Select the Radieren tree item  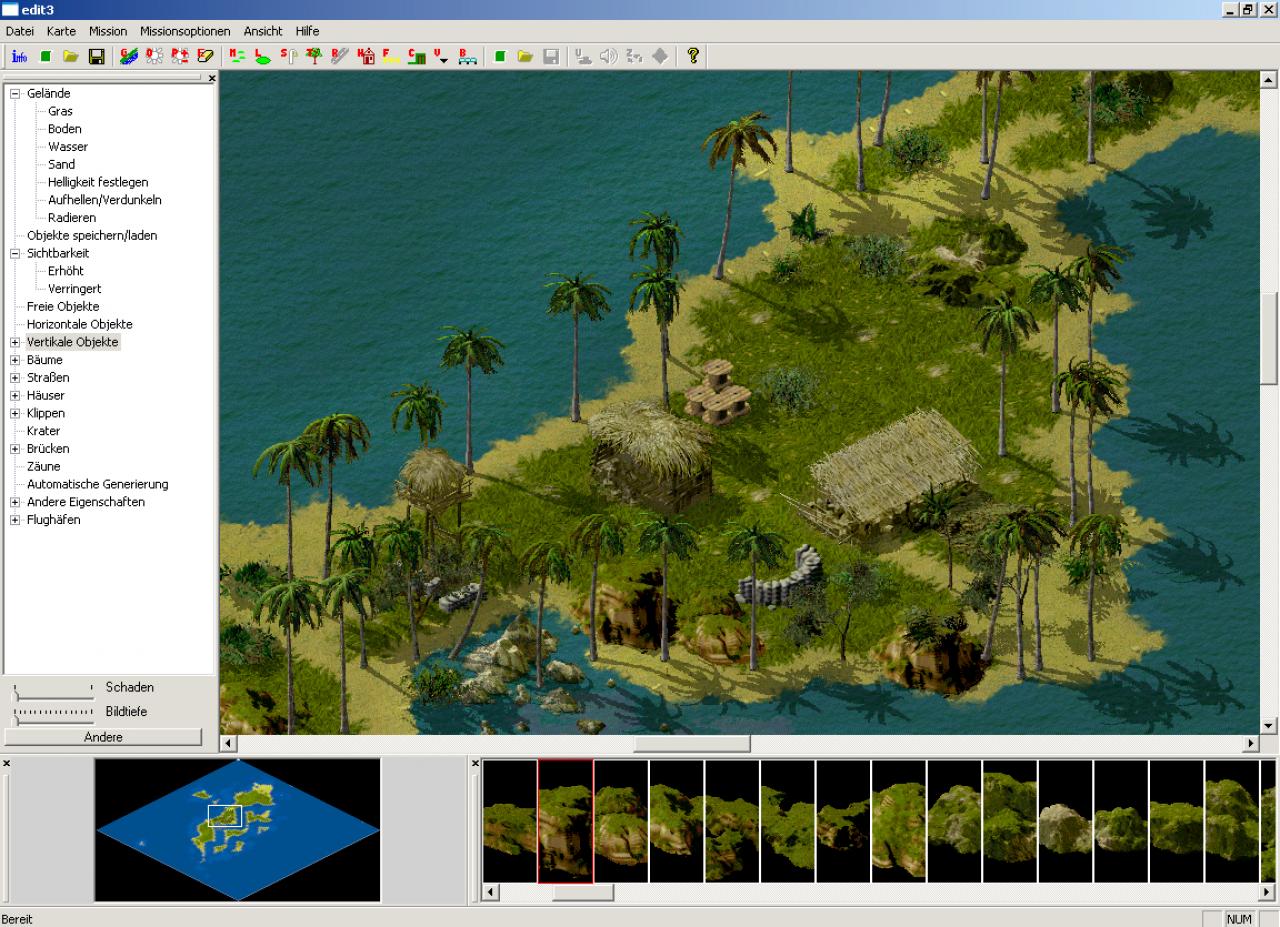72,218
